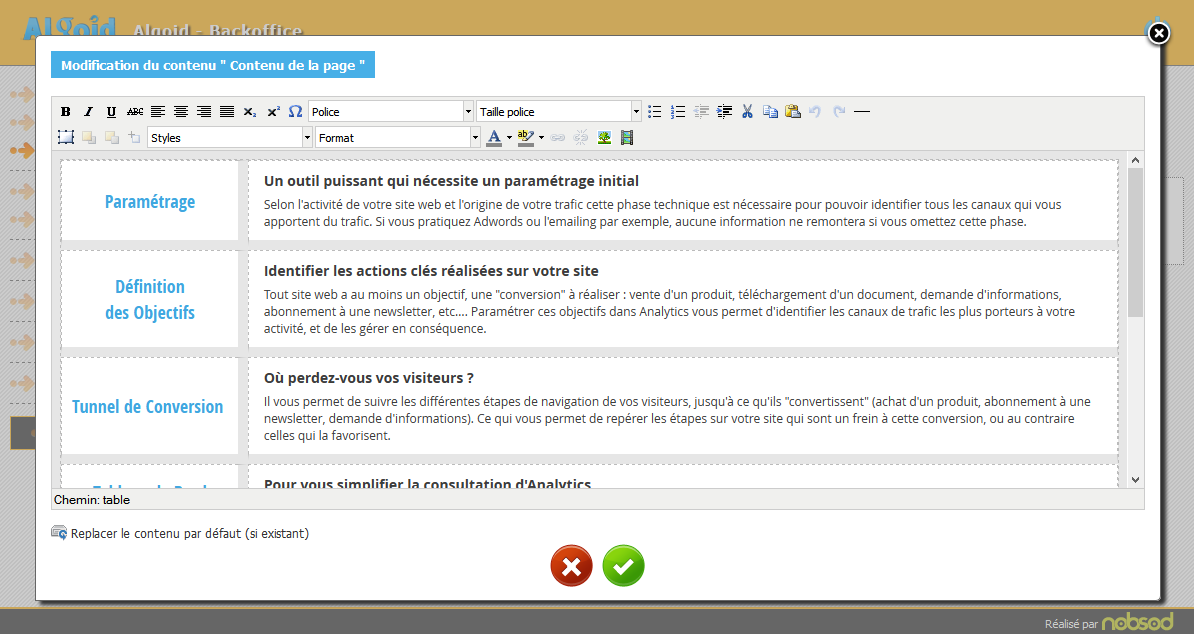1194x634 pixels.
Task: Expand the text color picker arrow
Action: coord(509,138)
